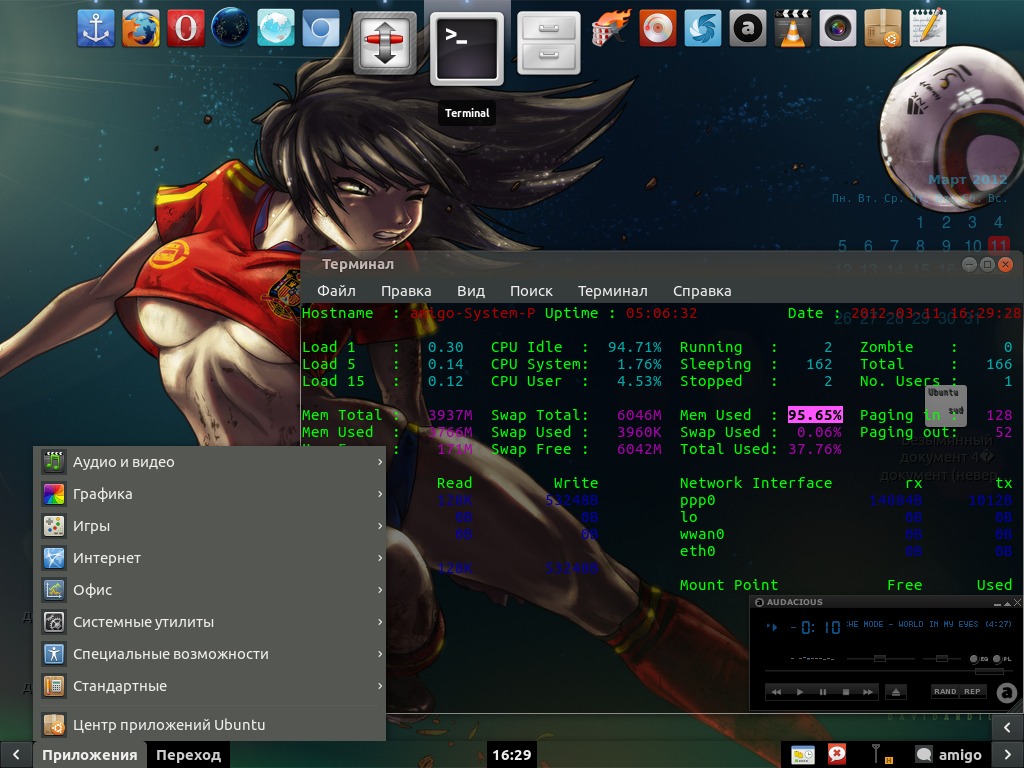Open Центр приложений Ubuntu from the menu
Viewport: 1024px width, 768px height.
[210, 724]
